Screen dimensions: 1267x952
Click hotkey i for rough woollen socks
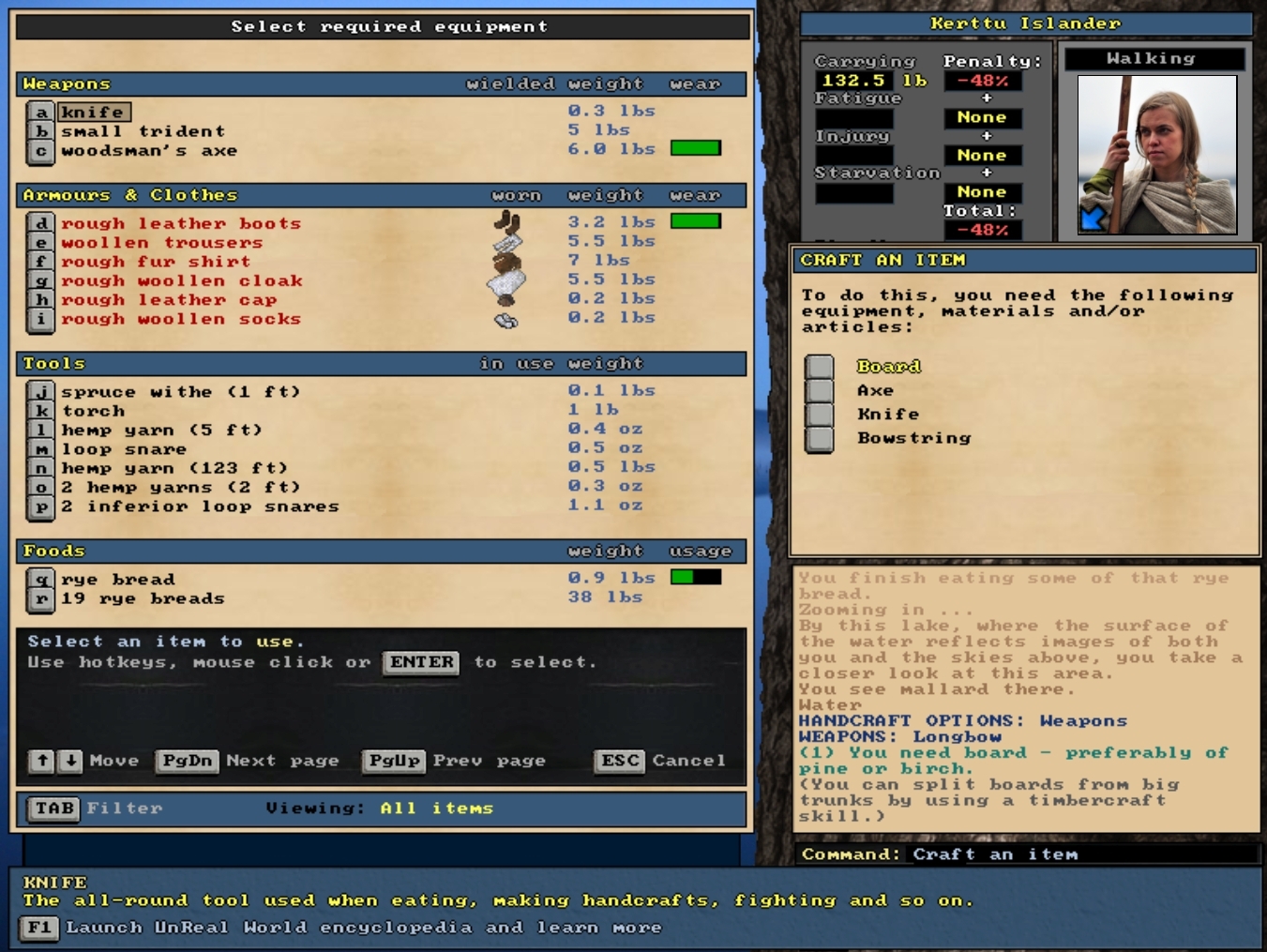coord(40,319)
